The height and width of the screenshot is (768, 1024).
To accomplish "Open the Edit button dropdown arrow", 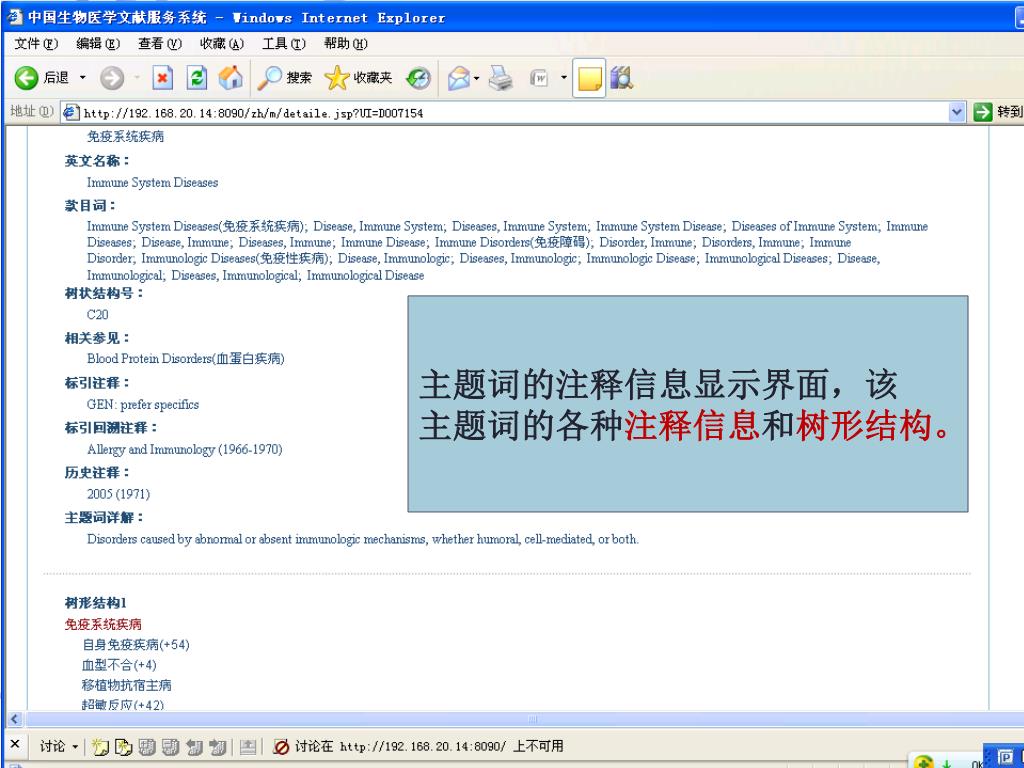I will [x=564, y=78].
